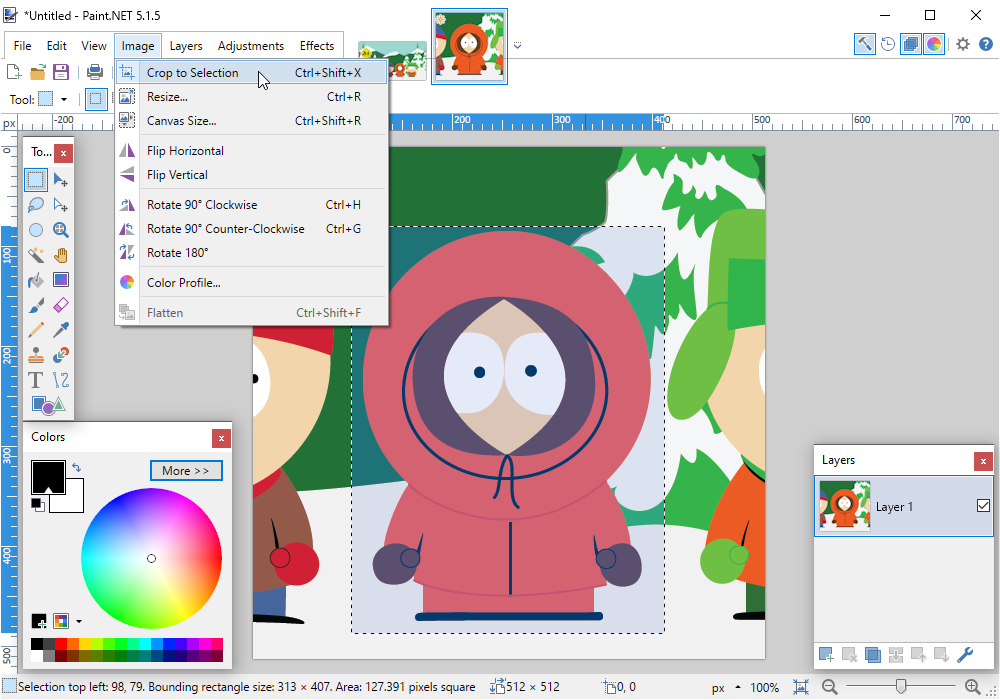Viewport: 1000px width, 700px height.
Task: Choose Rotate 180°
Action: click(251, 252)
